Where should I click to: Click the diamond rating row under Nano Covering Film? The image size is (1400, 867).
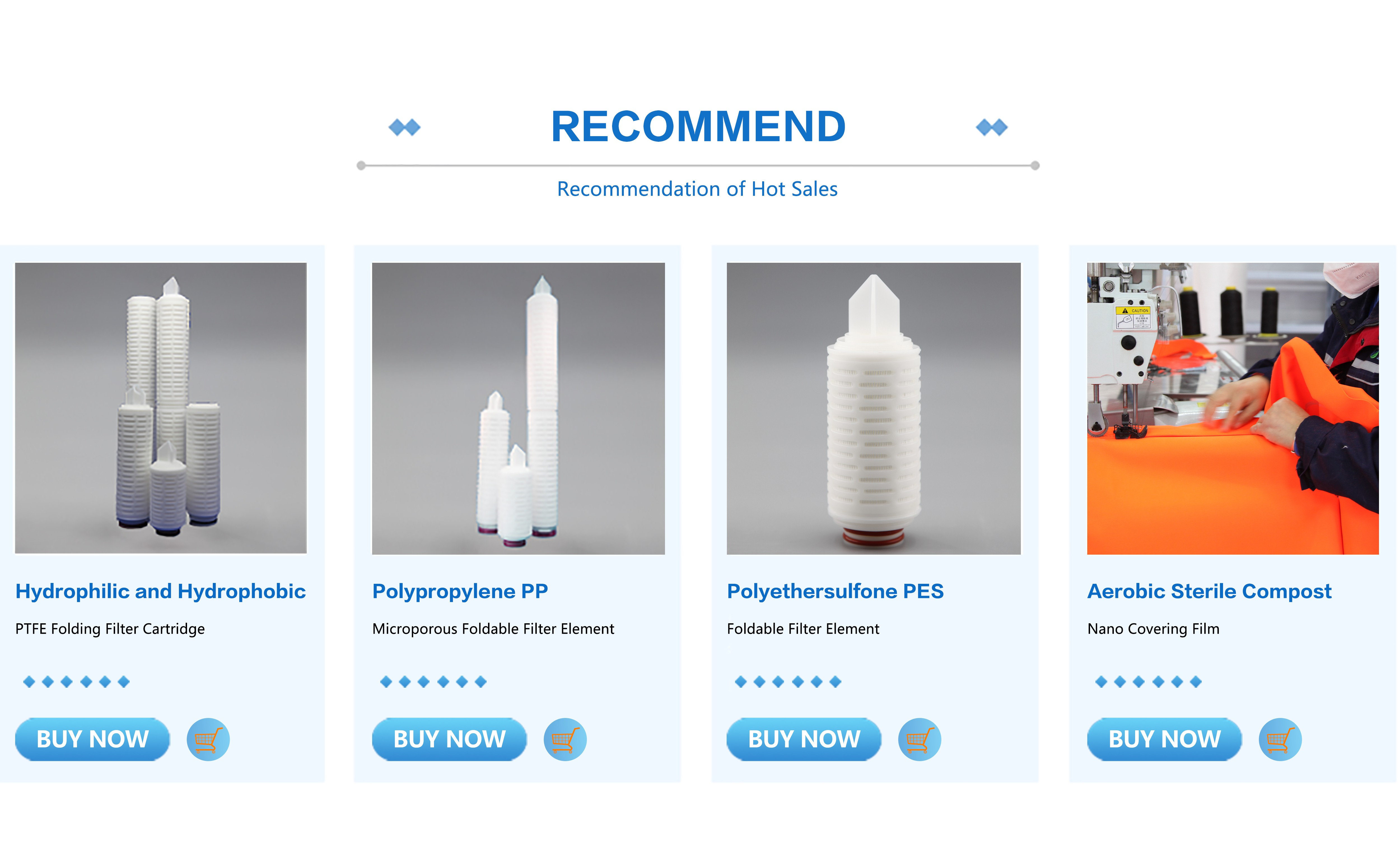coord(1149,682)
